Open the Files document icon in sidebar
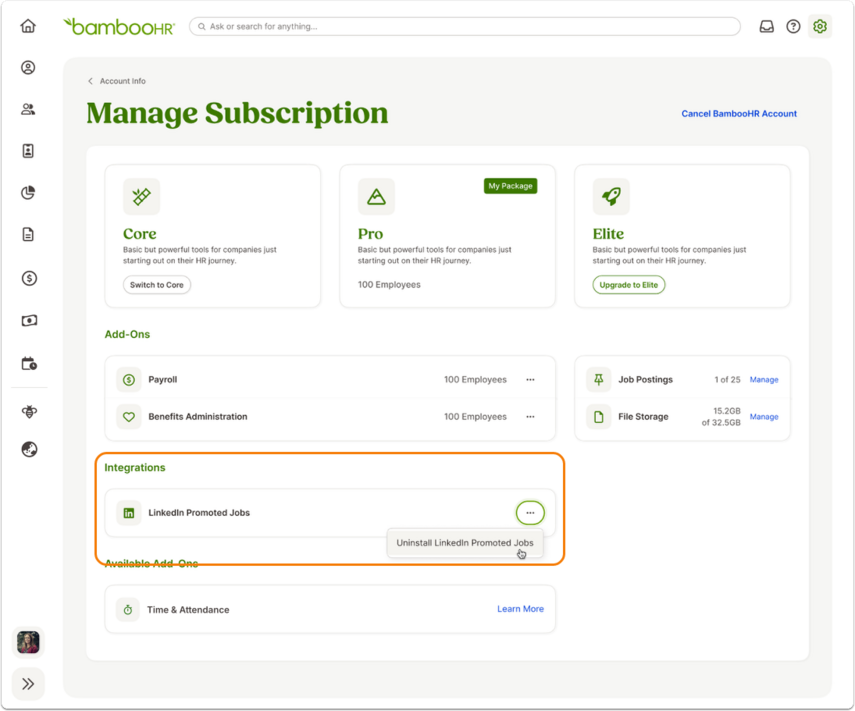 tap(28, 234)
